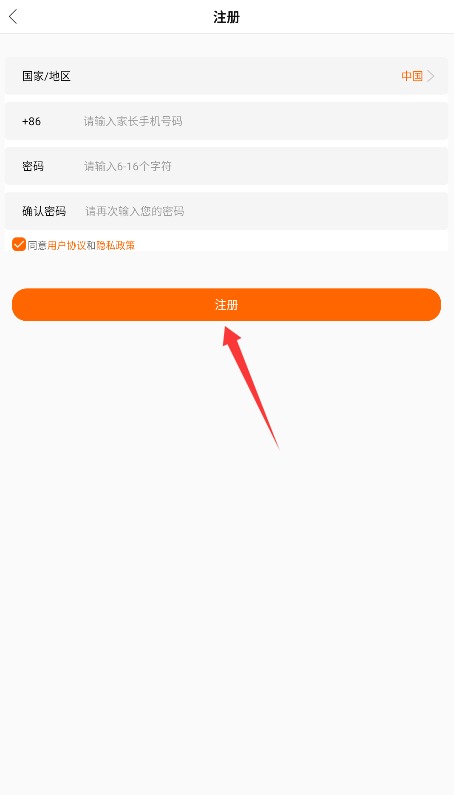Select the 国家/地区 row label
This screenshot has height=795, width=454.
pos(46,76)
